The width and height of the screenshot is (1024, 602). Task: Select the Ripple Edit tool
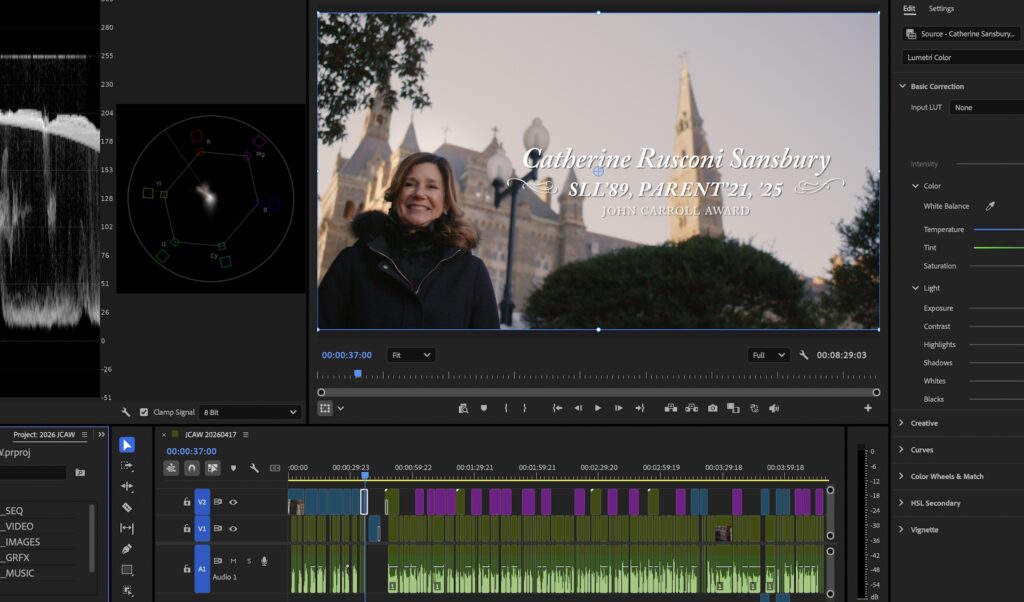127,486
